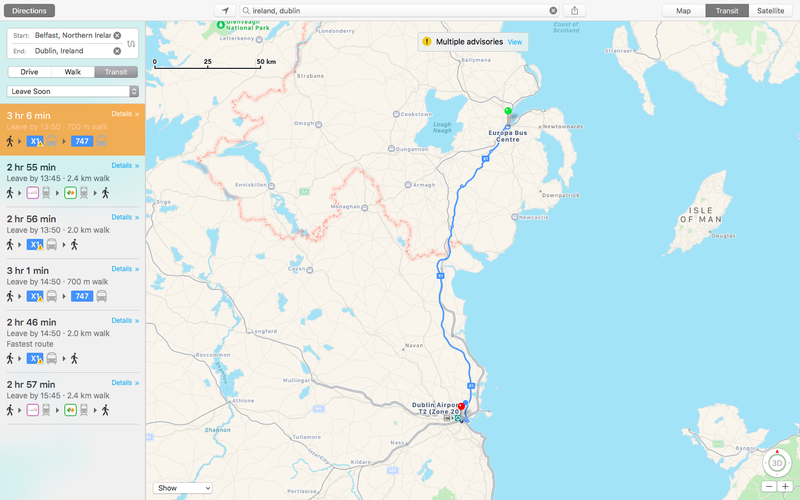Zoom in with the plus button
The width and height of the screenshot is (800, 500).
(785, 487)
